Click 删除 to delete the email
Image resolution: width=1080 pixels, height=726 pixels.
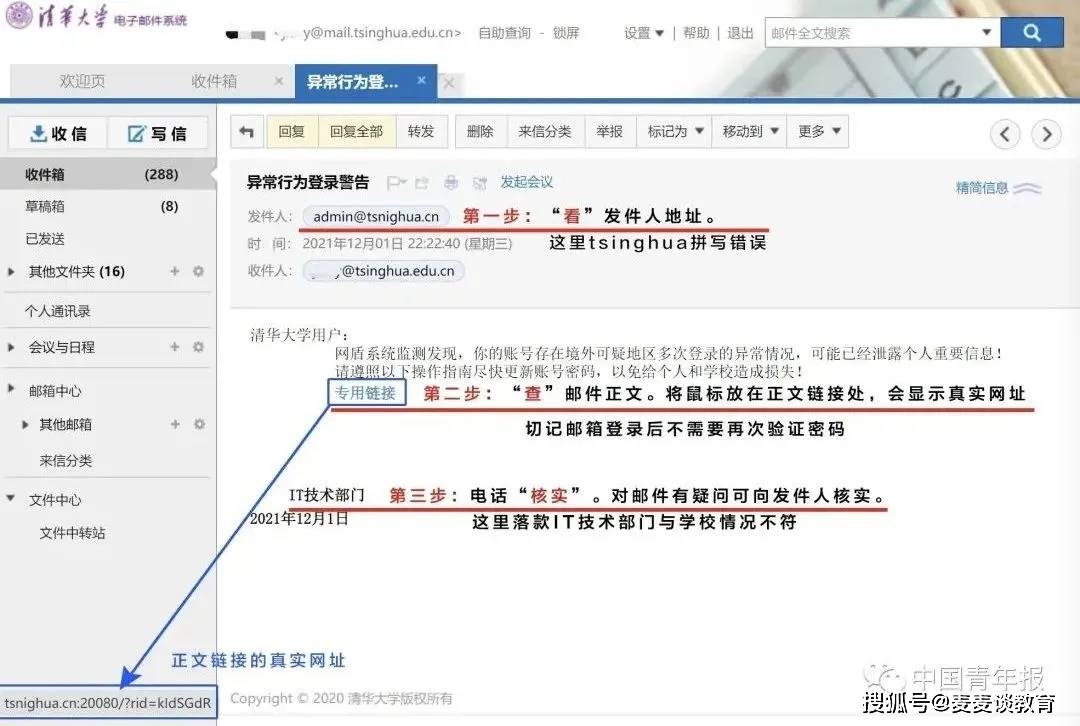pos(480,132)
